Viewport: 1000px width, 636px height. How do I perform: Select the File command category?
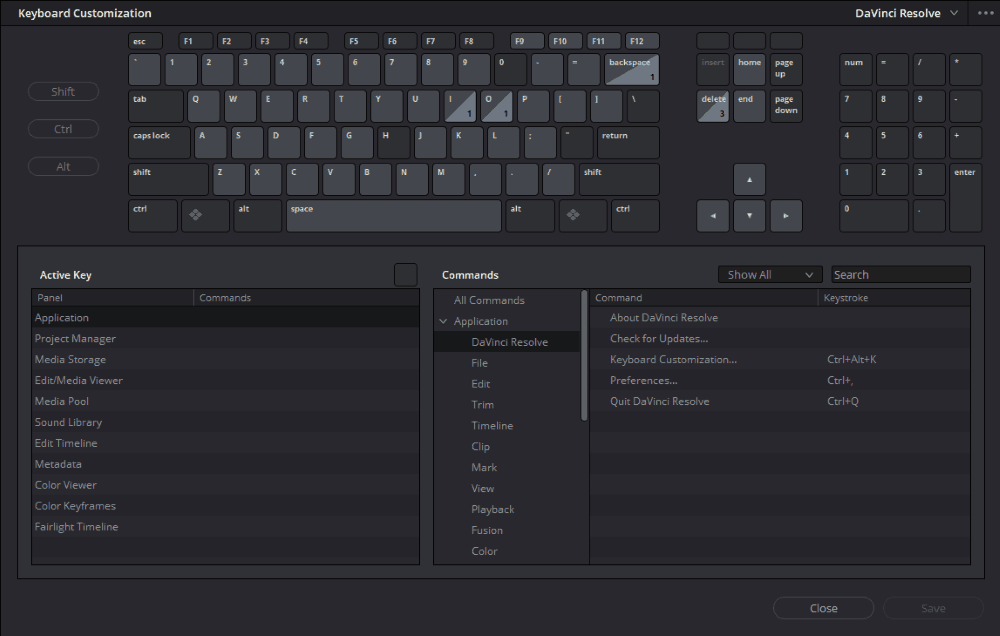480,363
